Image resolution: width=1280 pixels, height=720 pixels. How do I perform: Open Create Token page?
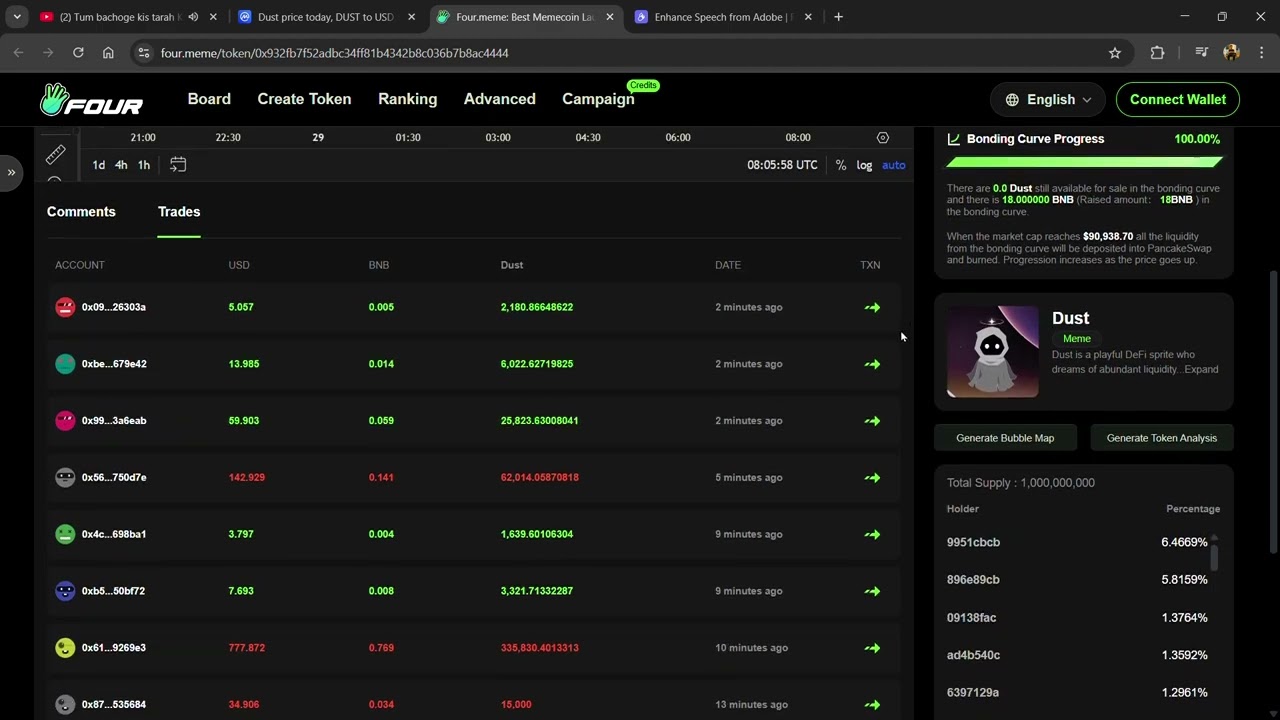point(304,99)
